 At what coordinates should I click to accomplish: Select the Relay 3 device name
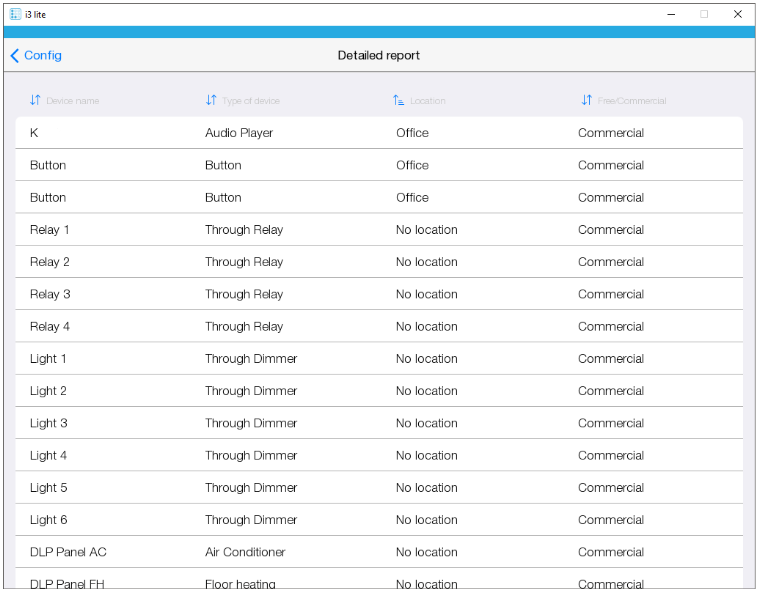(x=50, y=294)
